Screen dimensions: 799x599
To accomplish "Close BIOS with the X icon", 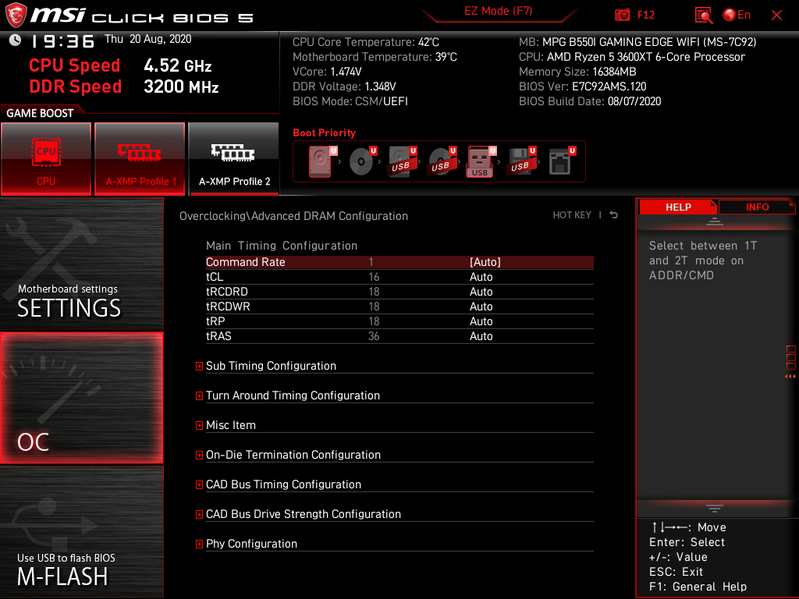I will coord(777,15).
